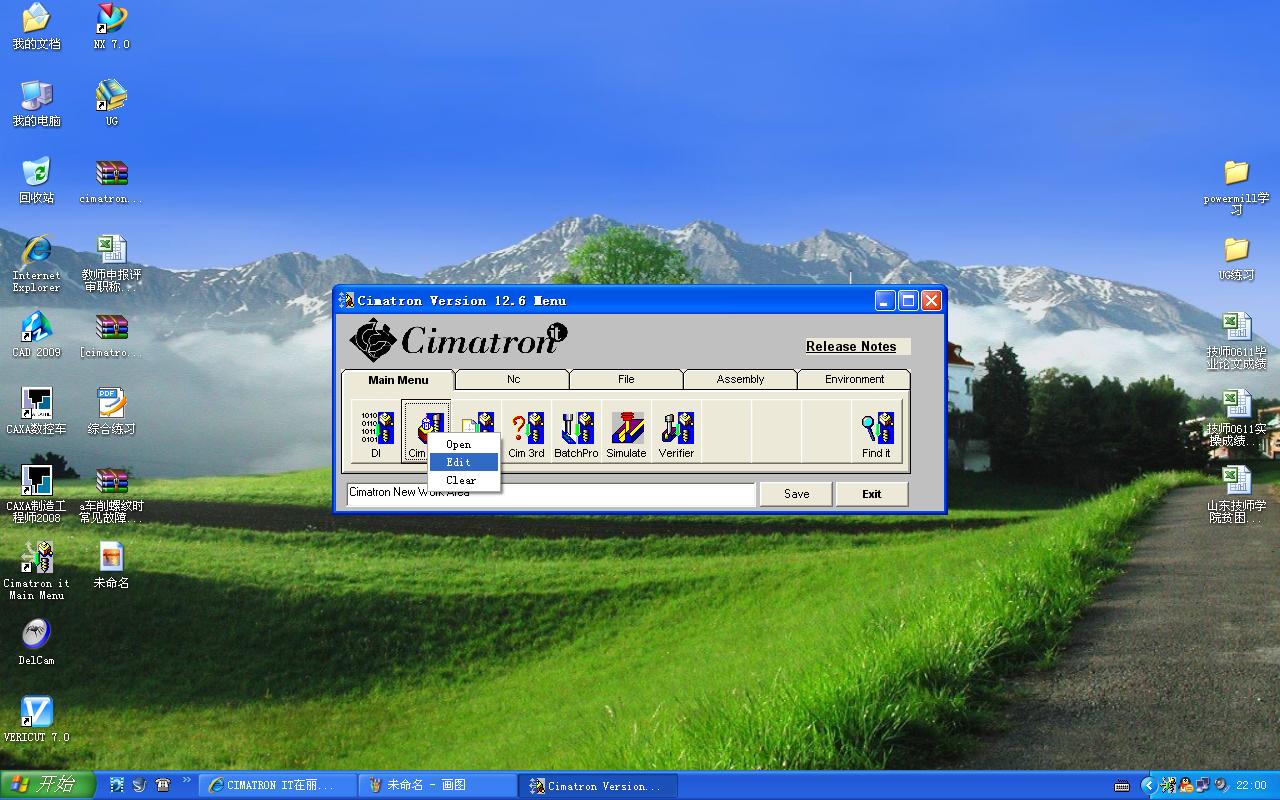Click the Save button
1280x800 pixels.
pyautogui.click(x=796, y=494)
